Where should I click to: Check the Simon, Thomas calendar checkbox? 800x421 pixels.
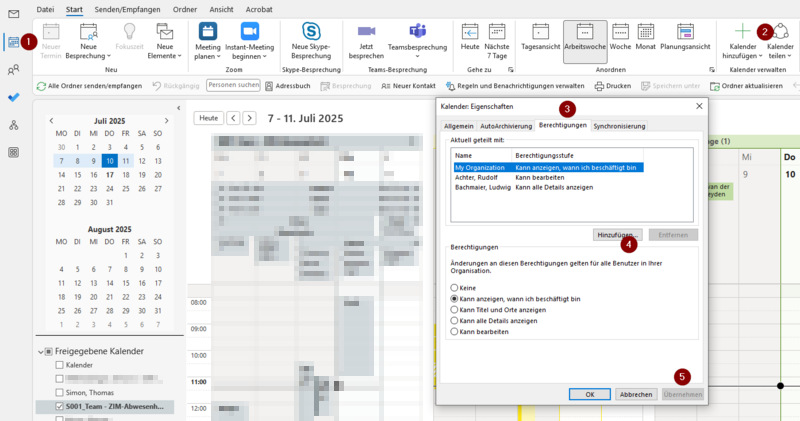60,393
